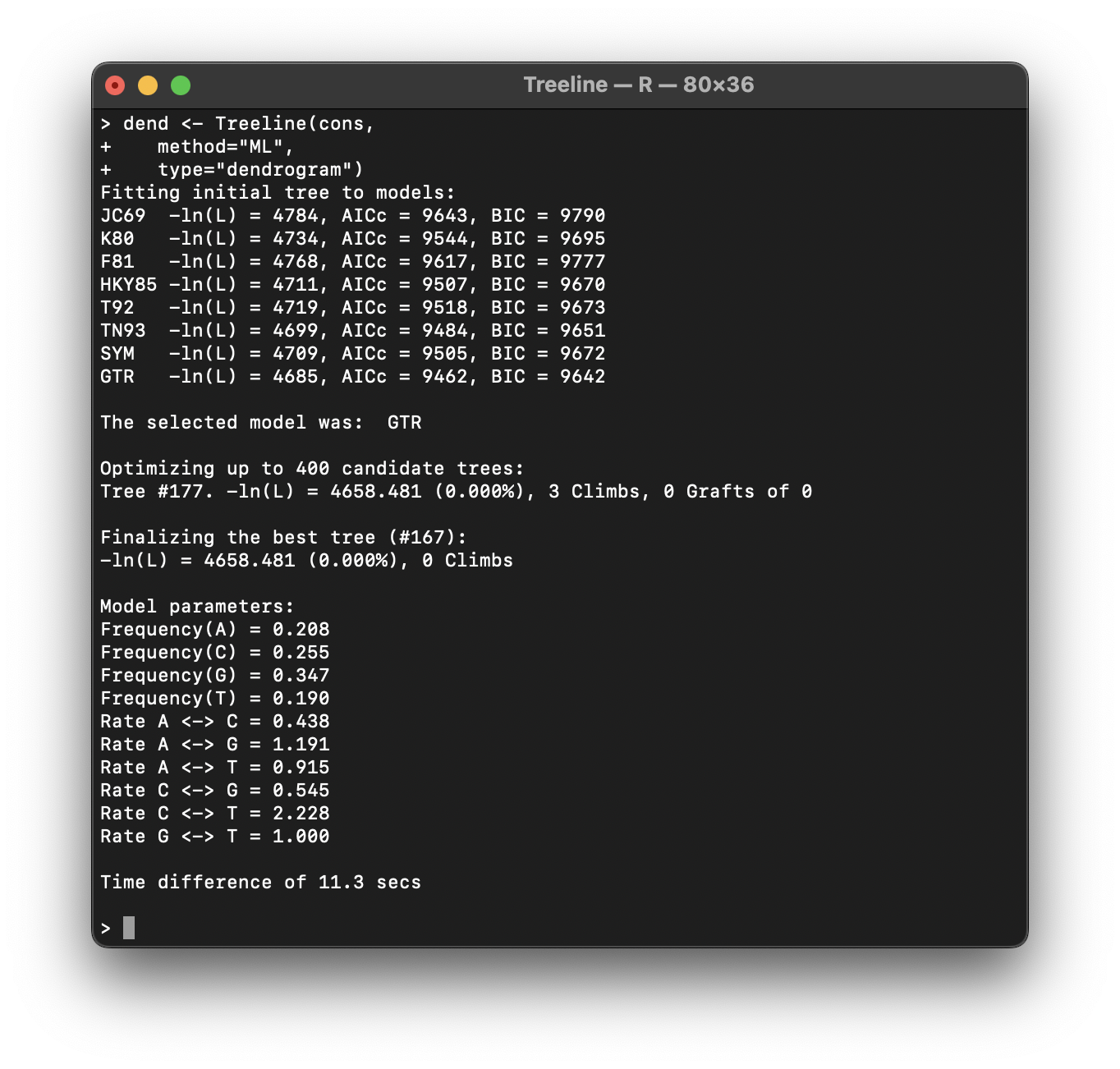
Task: Click the terminal cursor at the bottom prompt
Action: point(129,928)
